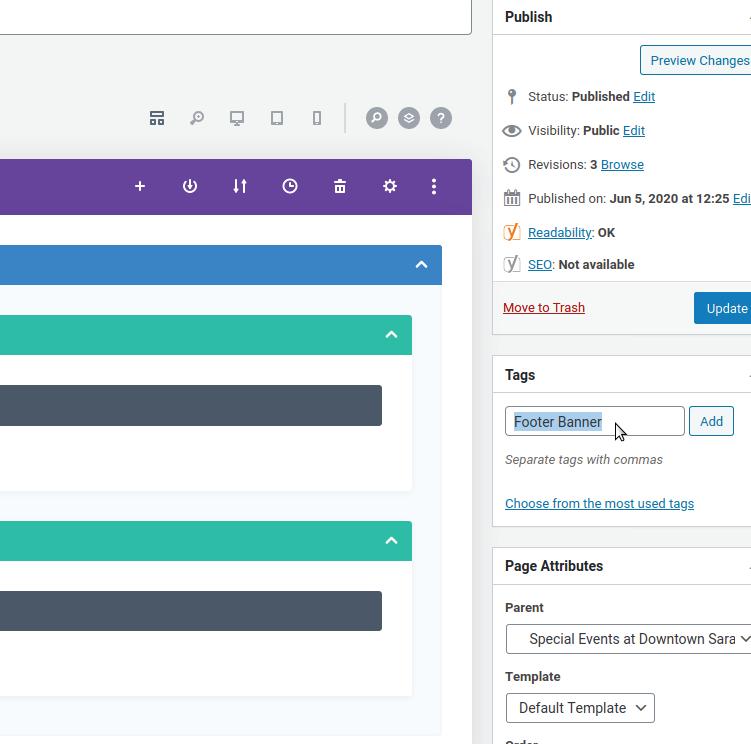Click the Footer Banner tag input field

click(x=594, y=421)
